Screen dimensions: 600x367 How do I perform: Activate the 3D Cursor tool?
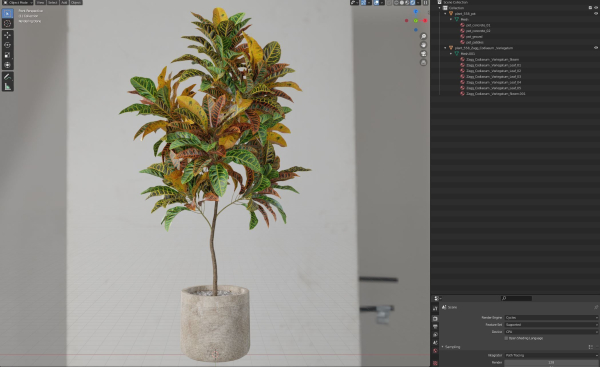[7, 23]
